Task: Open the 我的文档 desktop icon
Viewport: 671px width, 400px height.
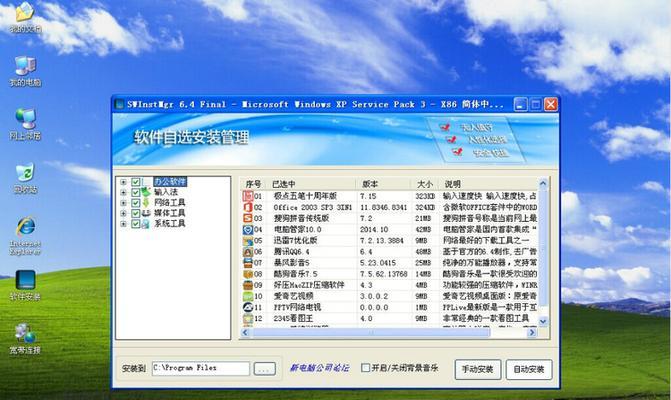Action: pyautogui.click(x=25, y=18)
